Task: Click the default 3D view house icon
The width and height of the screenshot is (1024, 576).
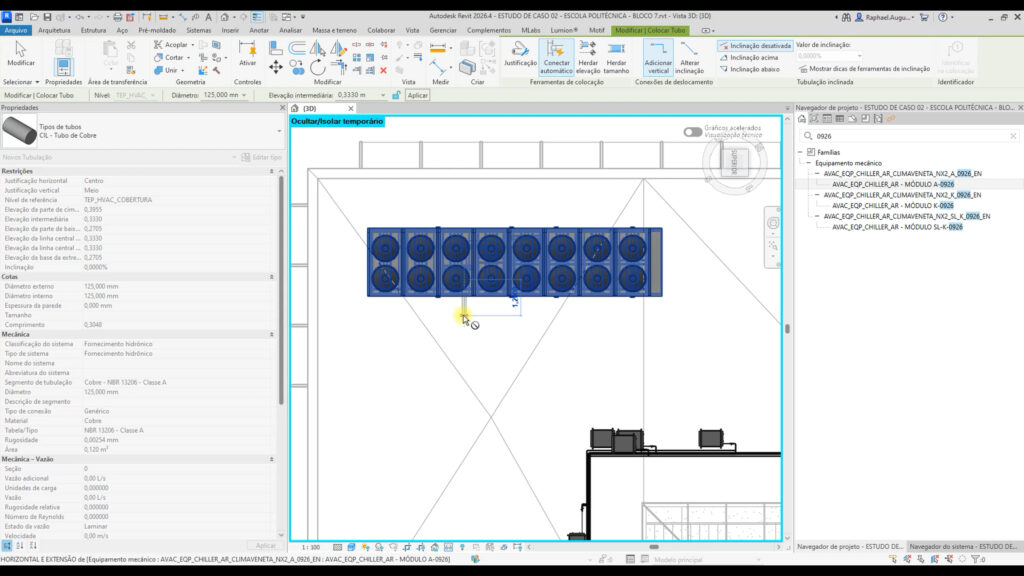Action: click(224, 17)
